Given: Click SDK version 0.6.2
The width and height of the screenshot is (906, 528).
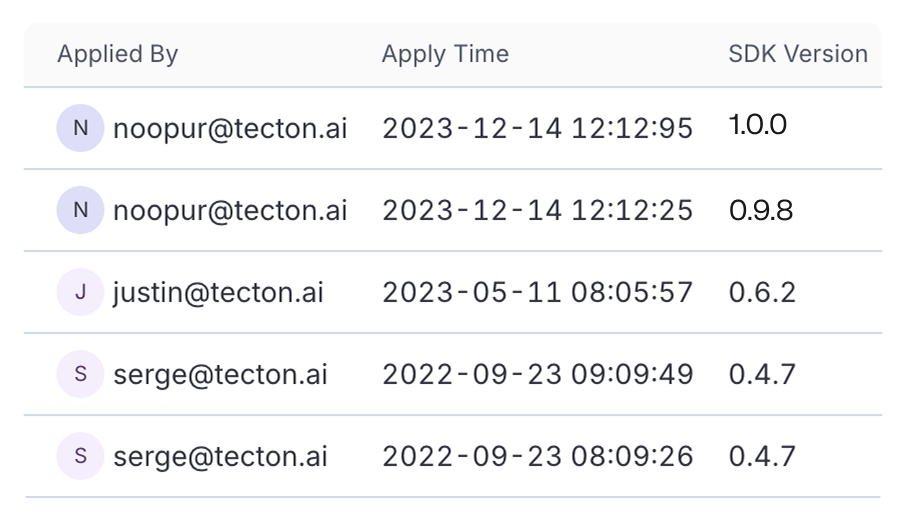Looking at the screenshot, I should 762,293.
